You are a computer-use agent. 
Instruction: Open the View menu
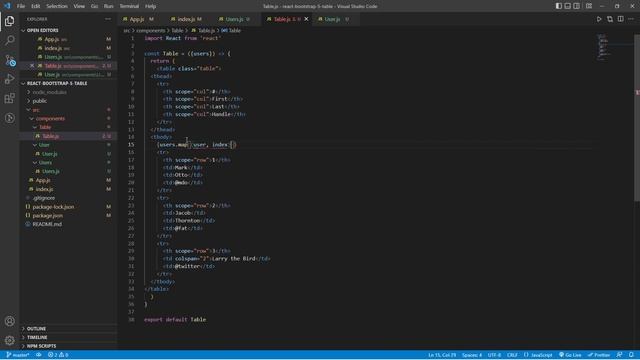[79, 6]
